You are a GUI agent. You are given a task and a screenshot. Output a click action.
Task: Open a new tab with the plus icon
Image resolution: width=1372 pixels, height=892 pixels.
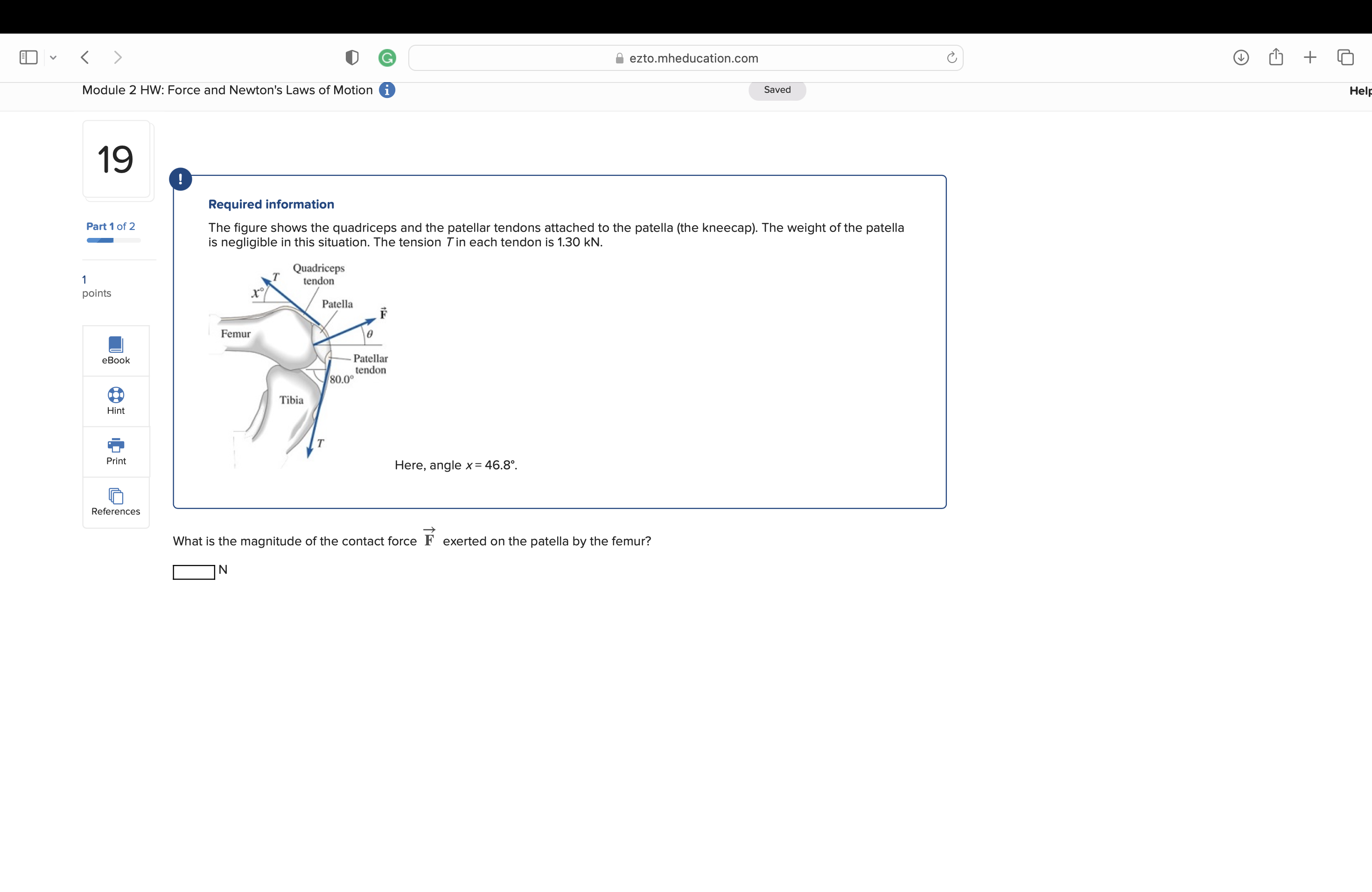(x=1310, y=57)
